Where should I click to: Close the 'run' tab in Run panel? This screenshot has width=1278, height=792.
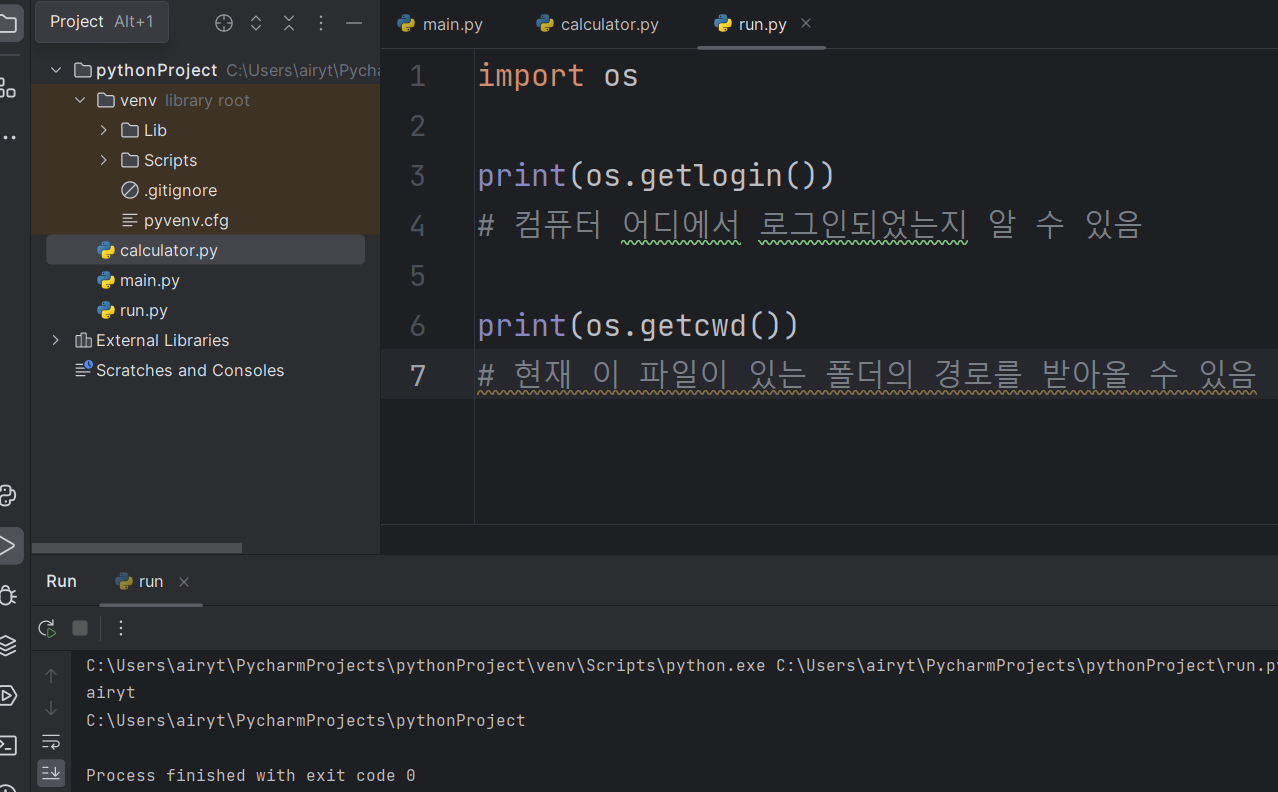coord(184,582)
